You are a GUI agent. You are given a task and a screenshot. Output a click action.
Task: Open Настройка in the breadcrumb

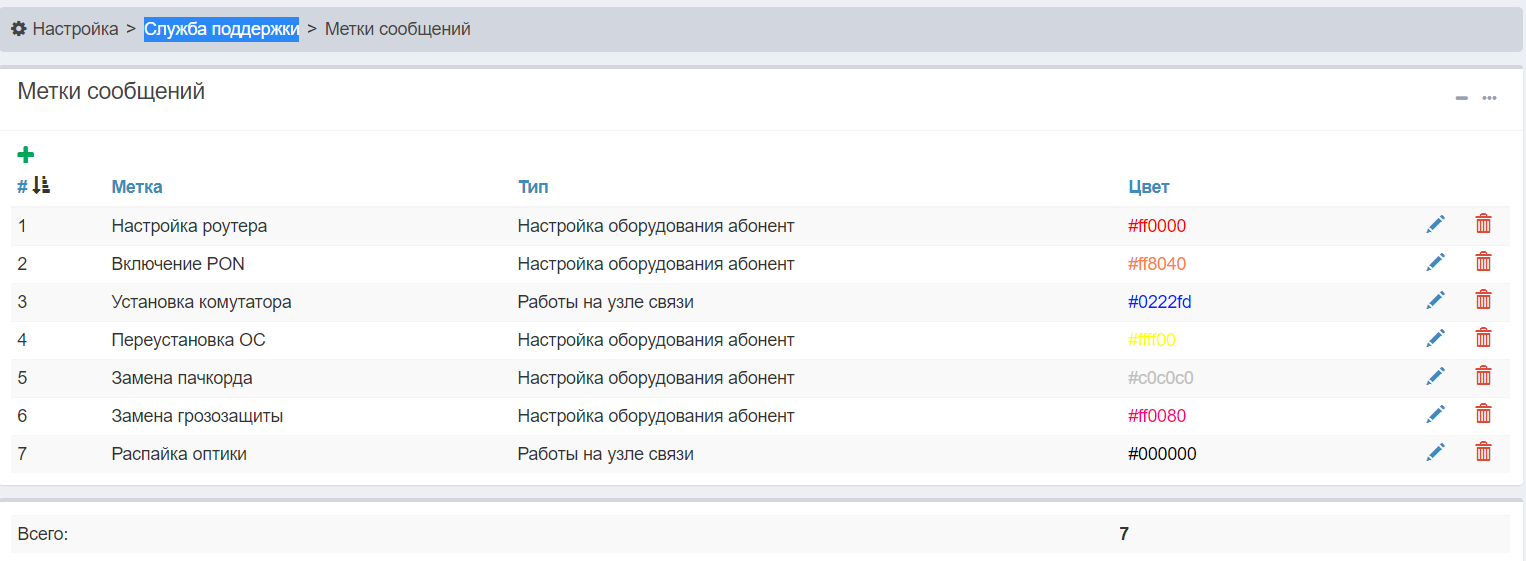(x=75, y=29)
